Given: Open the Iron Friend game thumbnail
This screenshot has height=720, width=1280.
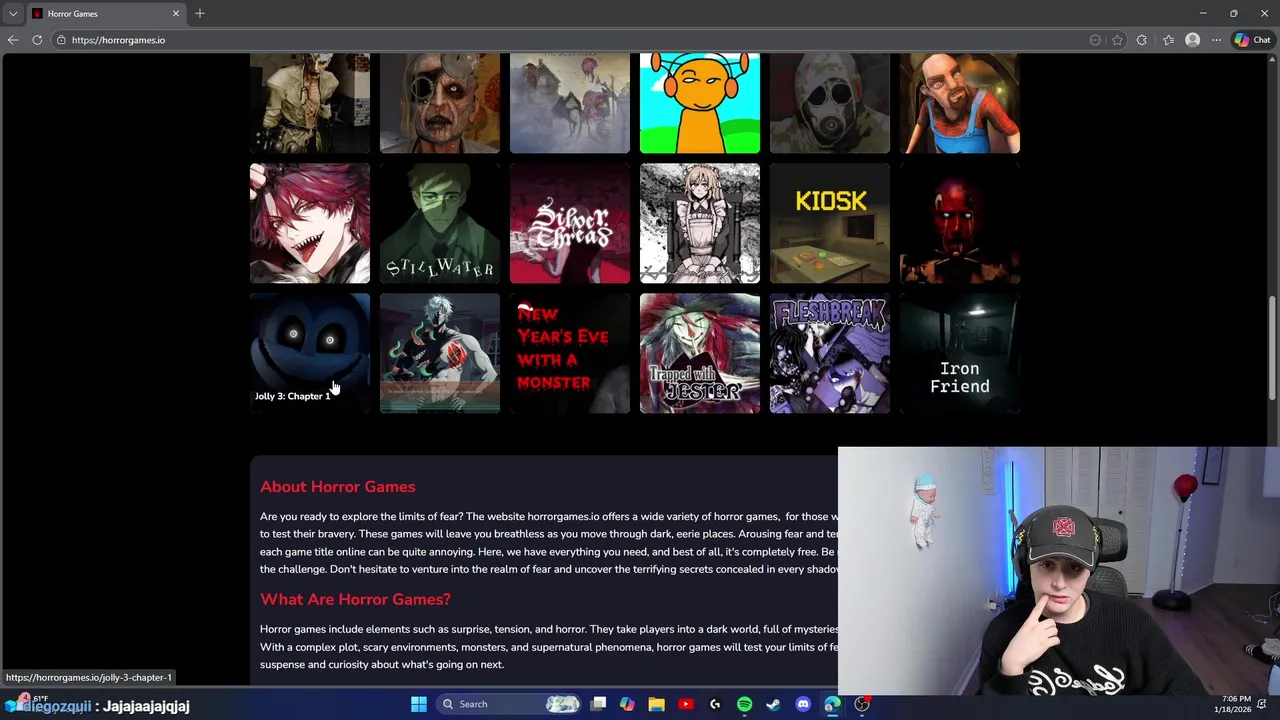Looking at the screenshot, I should (960, 353).
